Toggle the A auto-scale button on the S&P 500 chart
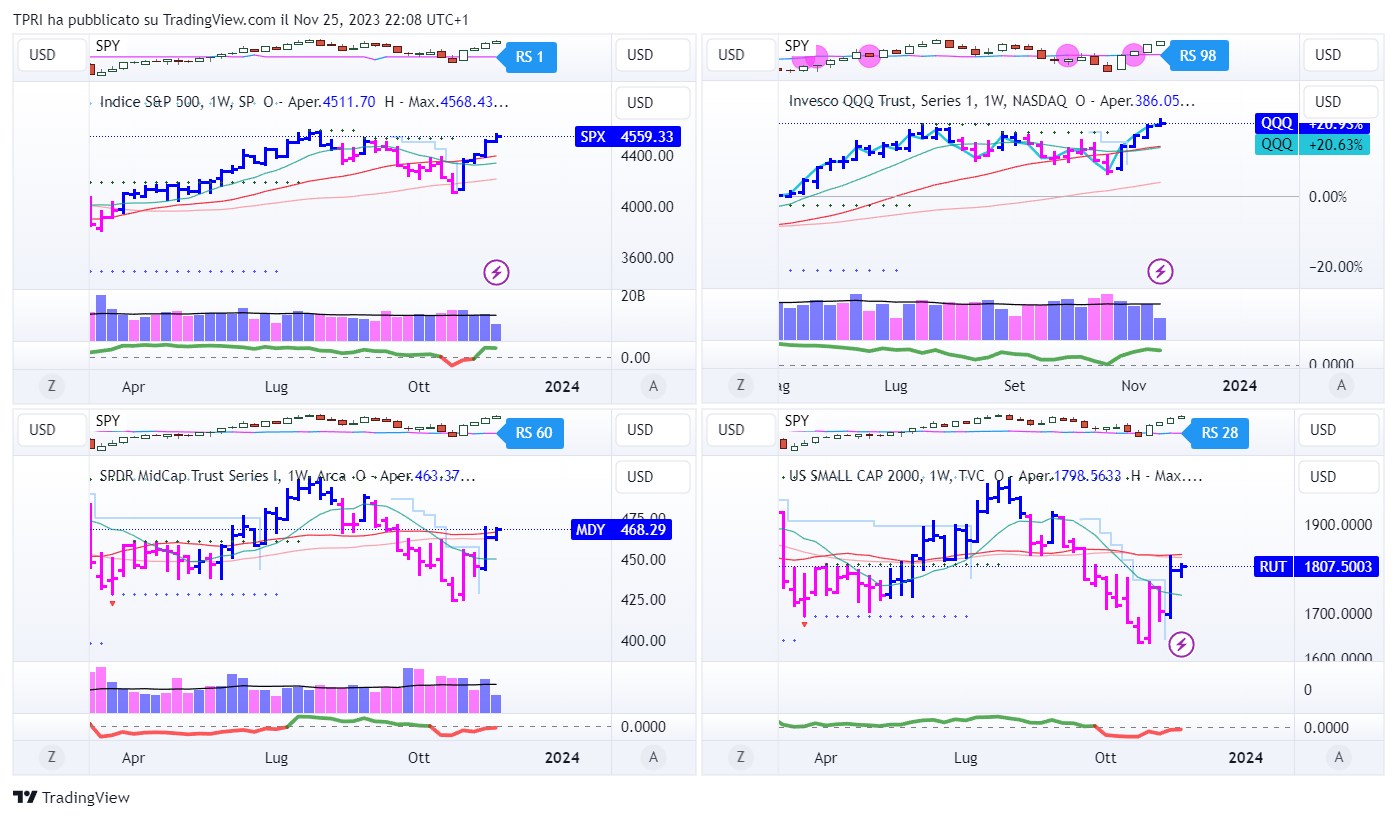 click(x=653, y=386)
